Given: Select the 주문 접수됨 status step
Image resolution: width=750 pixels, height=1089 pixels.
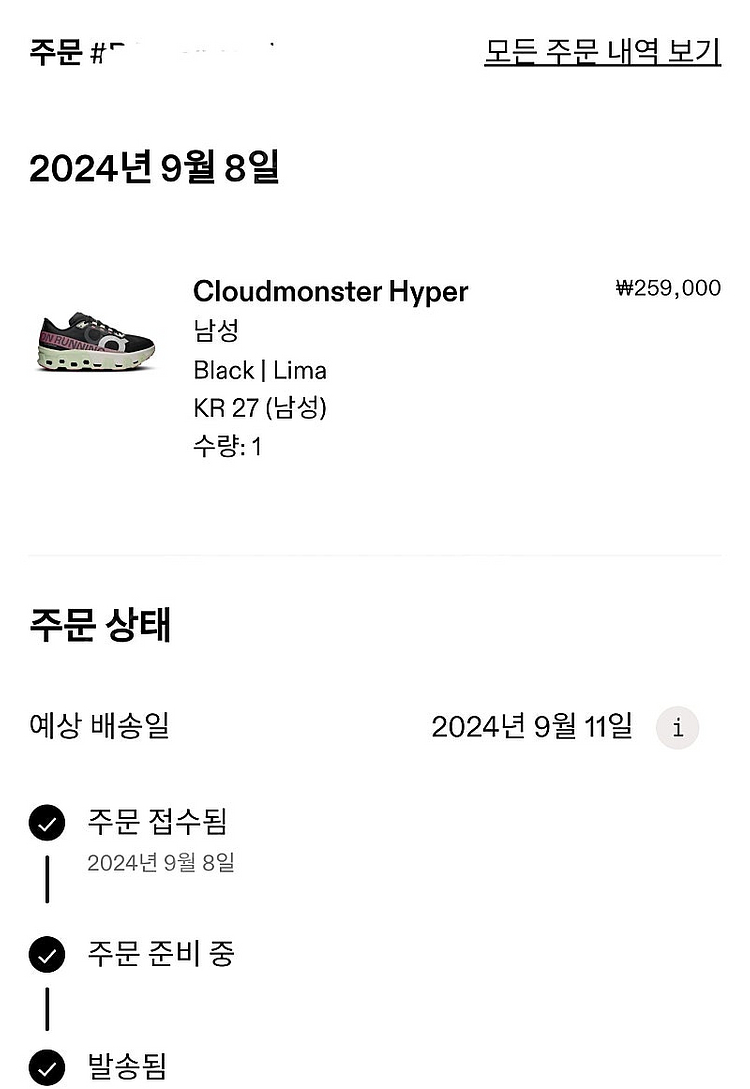Looking at the screenshot, I should click(x=157, y=822).
